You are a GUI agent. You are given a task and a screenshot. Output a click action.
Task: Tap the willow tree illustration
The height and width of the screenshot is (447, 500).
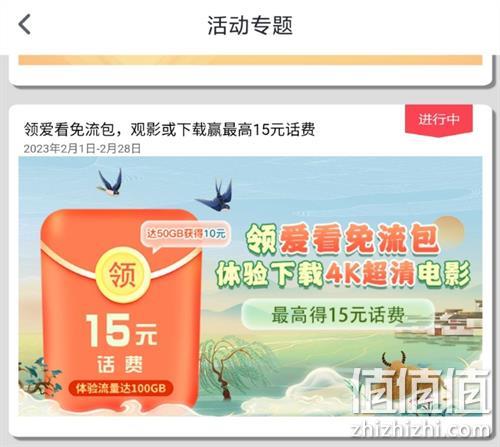pos(231,368)
